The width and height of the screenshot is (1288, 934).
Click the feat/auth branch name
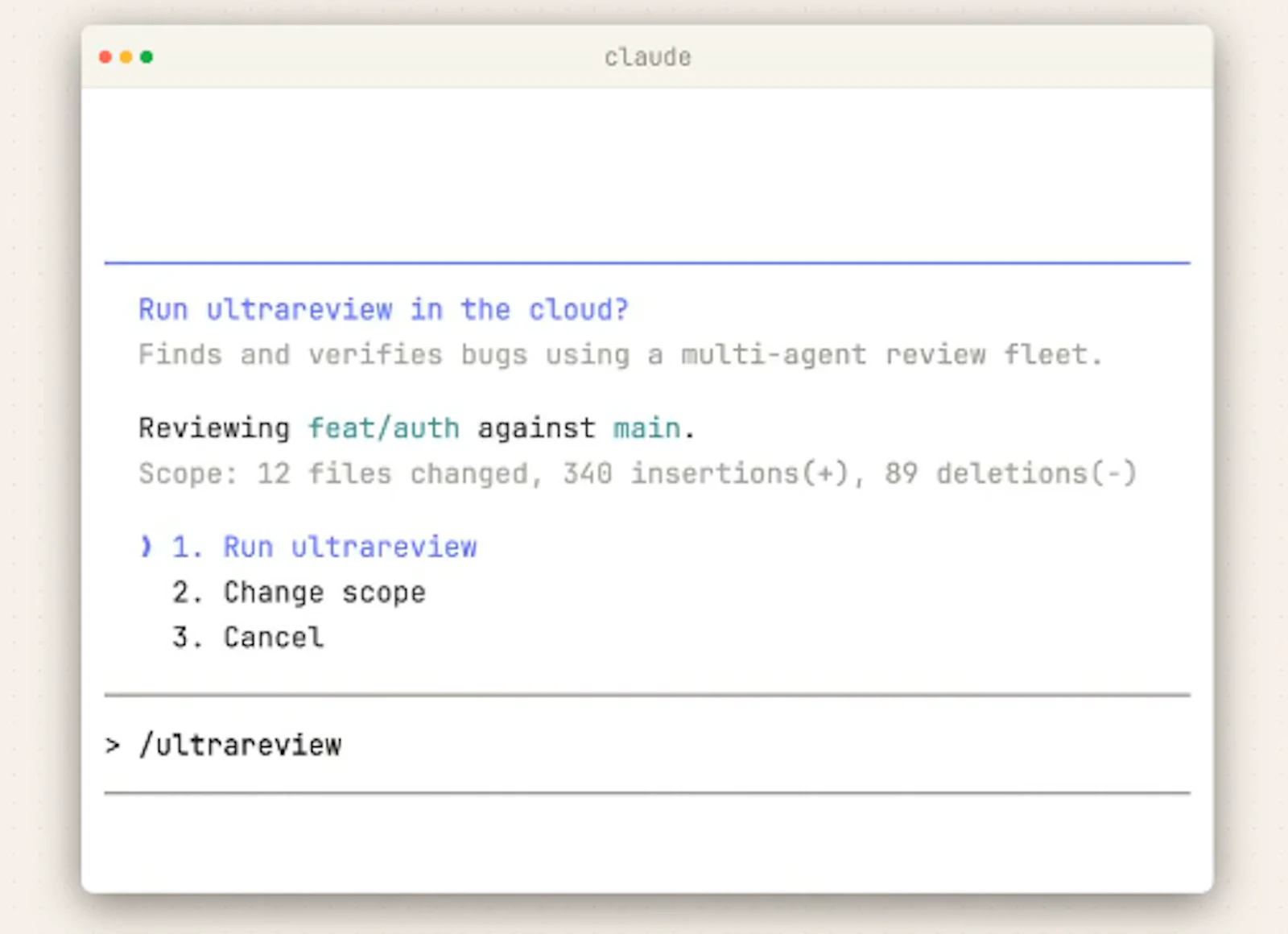pyautogui.click(x=385, y=428)
